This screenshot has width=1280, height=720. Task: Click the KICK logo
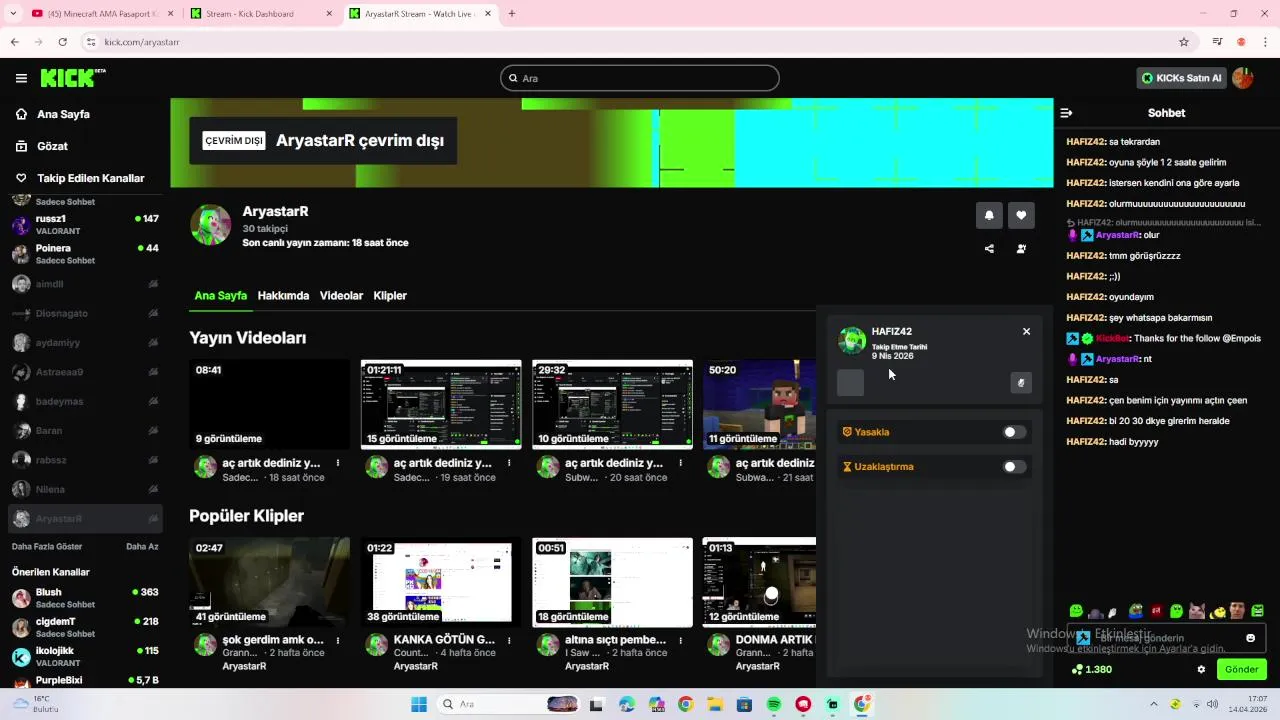(73, 78)
